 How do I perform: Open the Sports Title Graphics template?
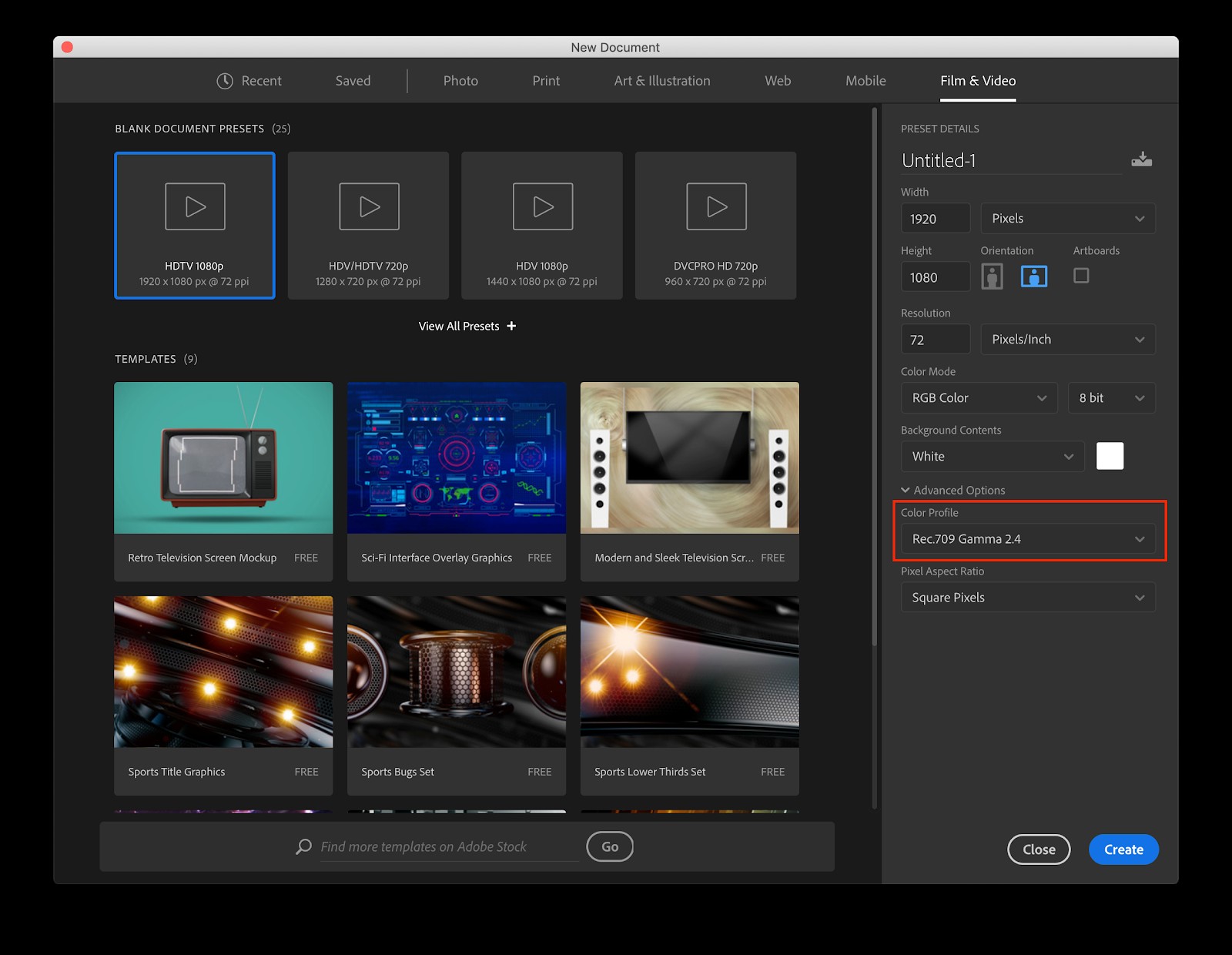tap(223, 672)
